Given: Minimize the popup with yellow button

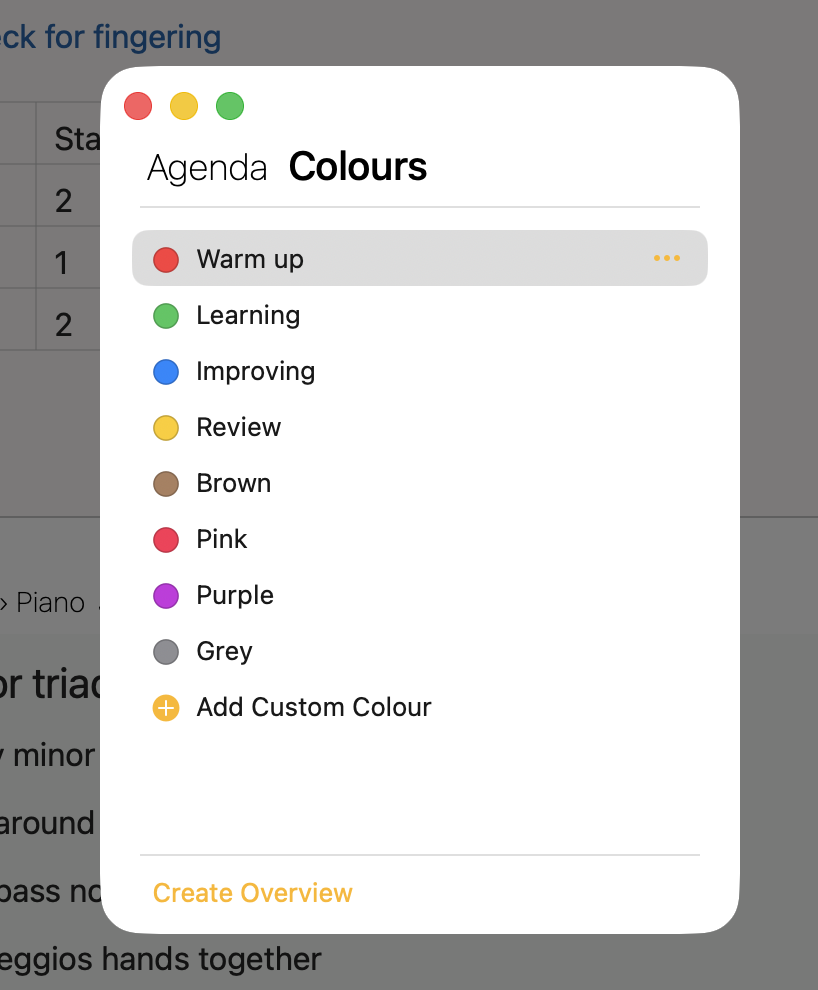Looking at the screenshot, I should pos(184,106).
